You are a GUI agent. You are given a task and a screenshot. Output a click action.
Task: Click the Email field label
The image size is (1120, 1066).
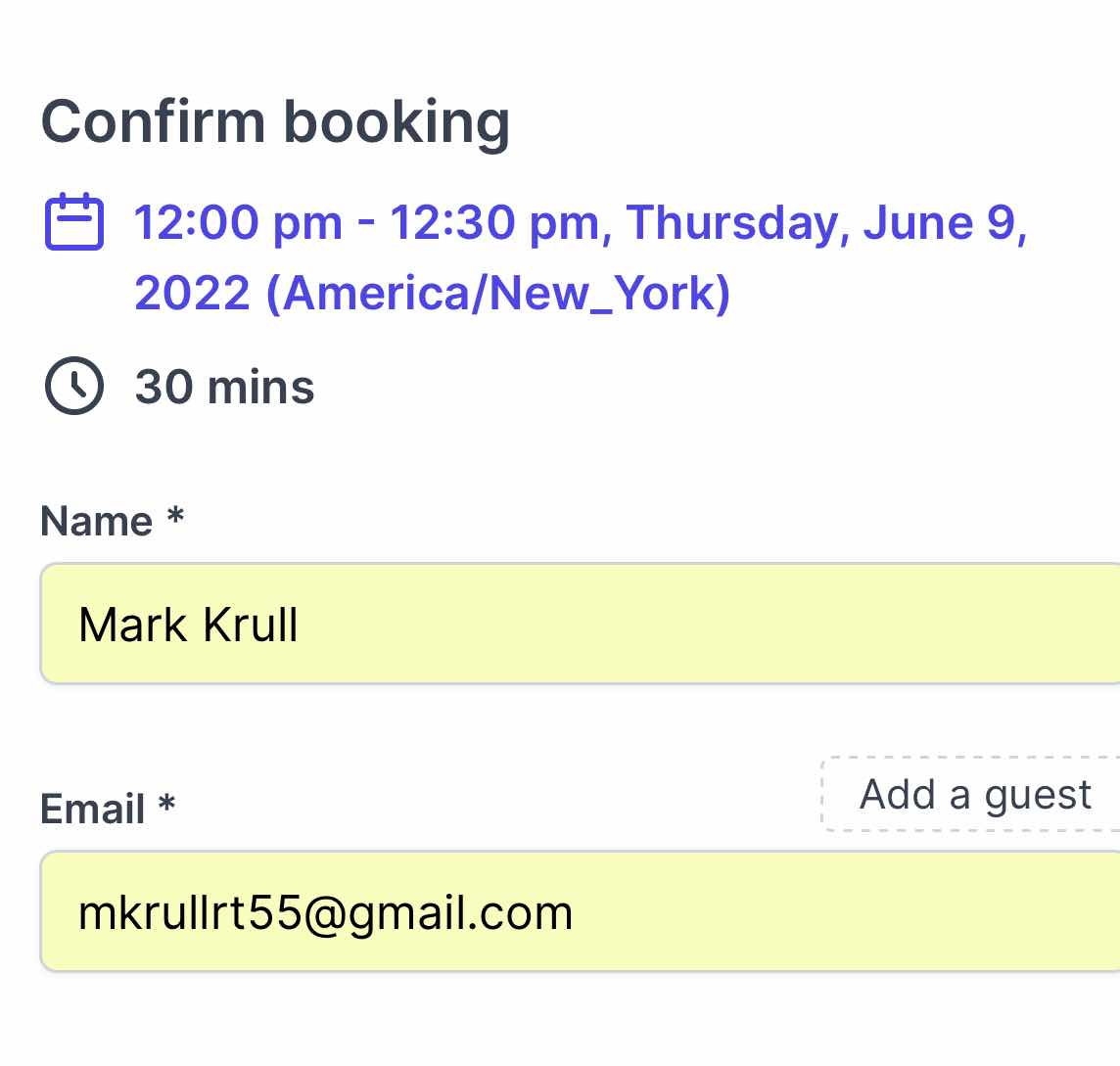(92, 809)
